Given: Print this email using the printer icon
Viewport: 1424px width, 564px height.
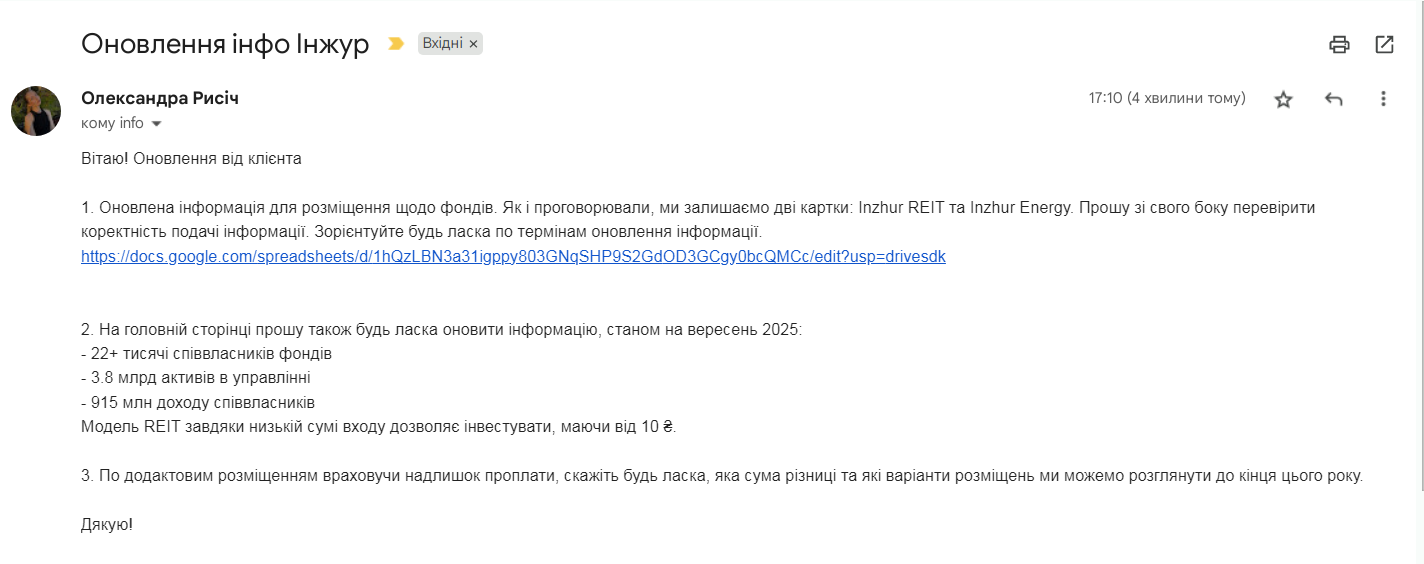Looking at the screenshot, I should coord(1339,44).
